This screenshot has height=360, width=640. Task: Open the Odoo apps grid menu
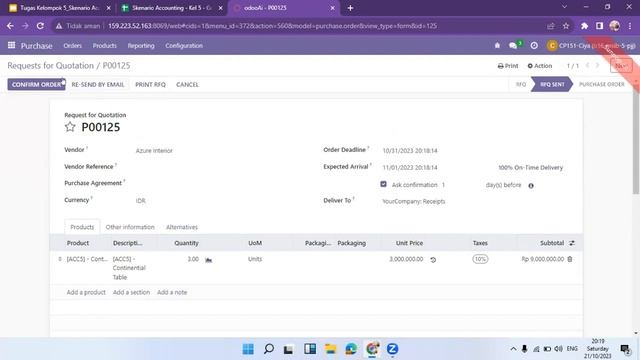coord(11,45)
